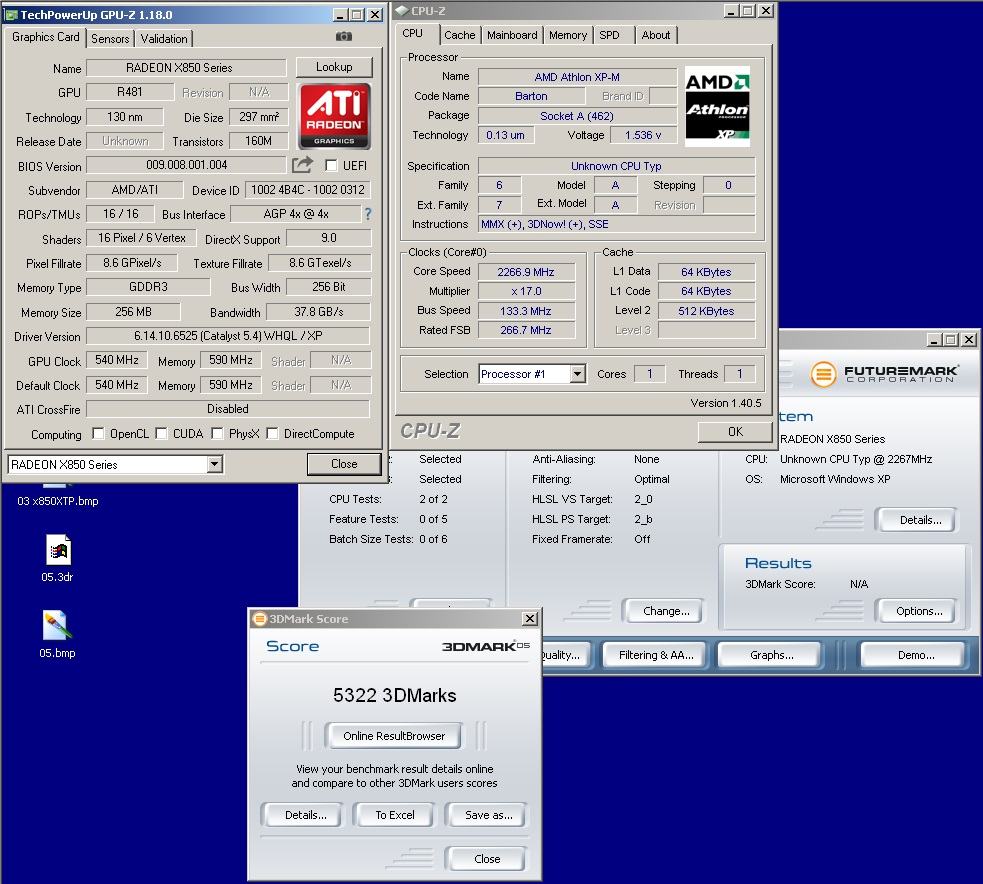Open the SPD tab in CPU-Z
The width and height of the screenshot is (983, 884).
609,35
